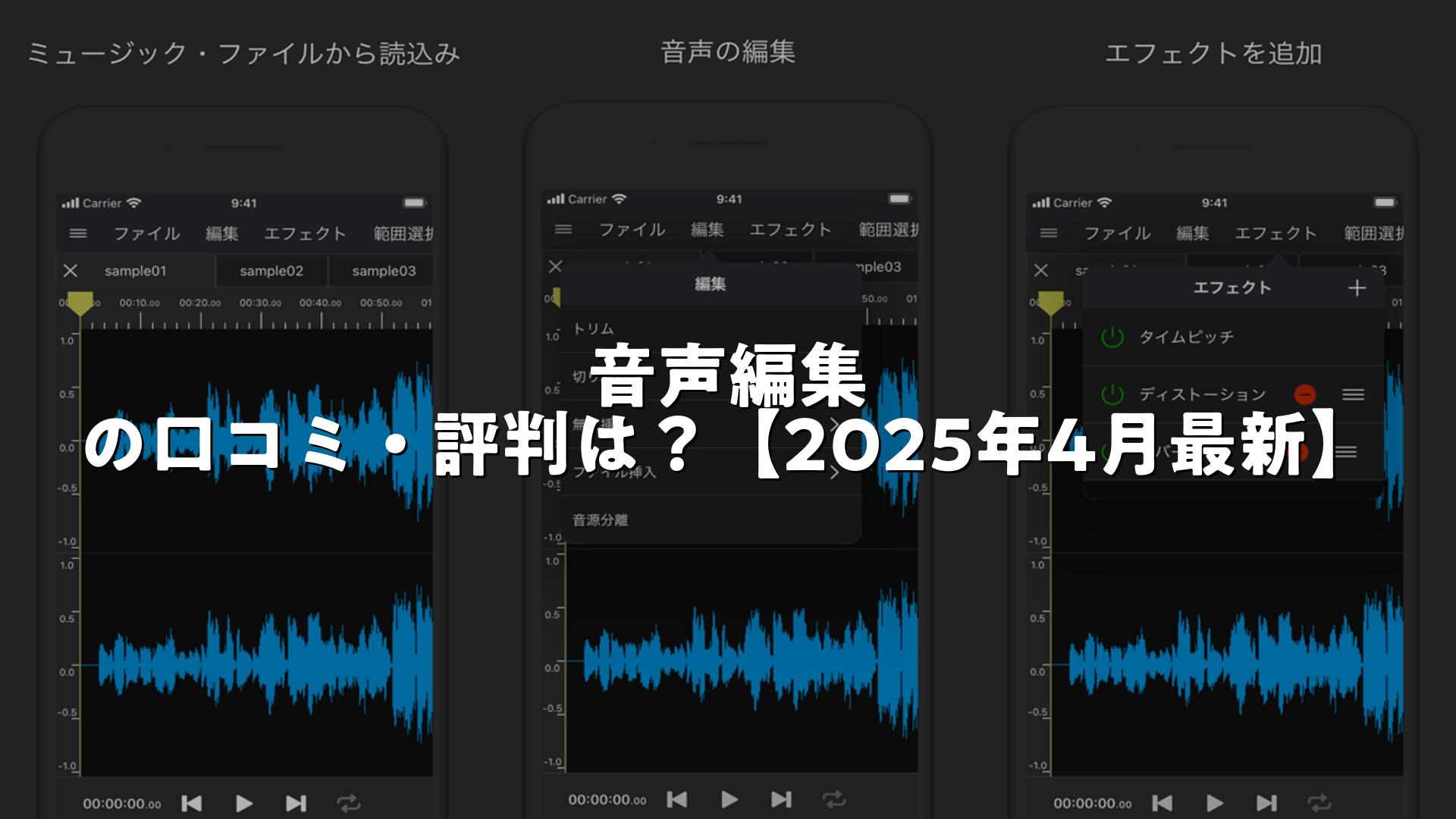This screenshot has height=819, width=1456.
Task: Toggle loop in the 音声の編集 phone
Action: pos(833,799)
